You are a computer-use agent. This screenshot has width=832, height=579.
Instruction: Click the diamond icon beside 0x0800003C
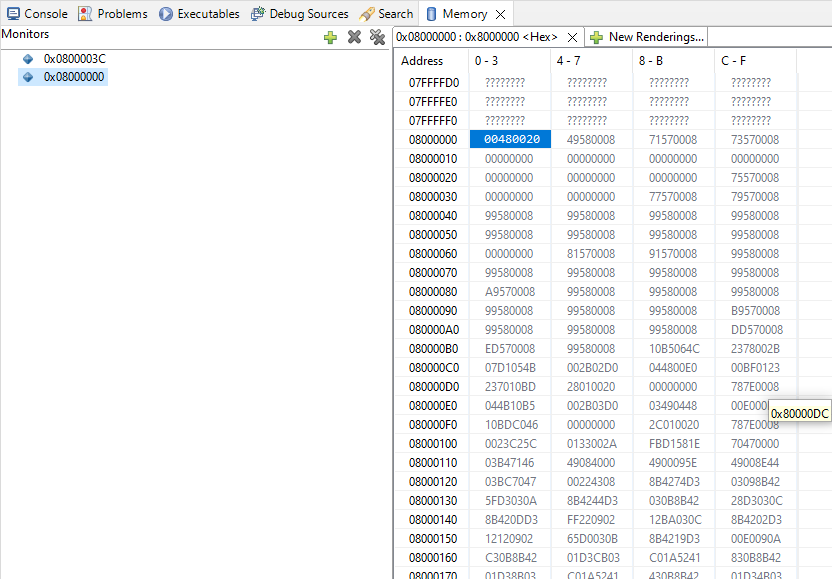[x=28, y=58]
